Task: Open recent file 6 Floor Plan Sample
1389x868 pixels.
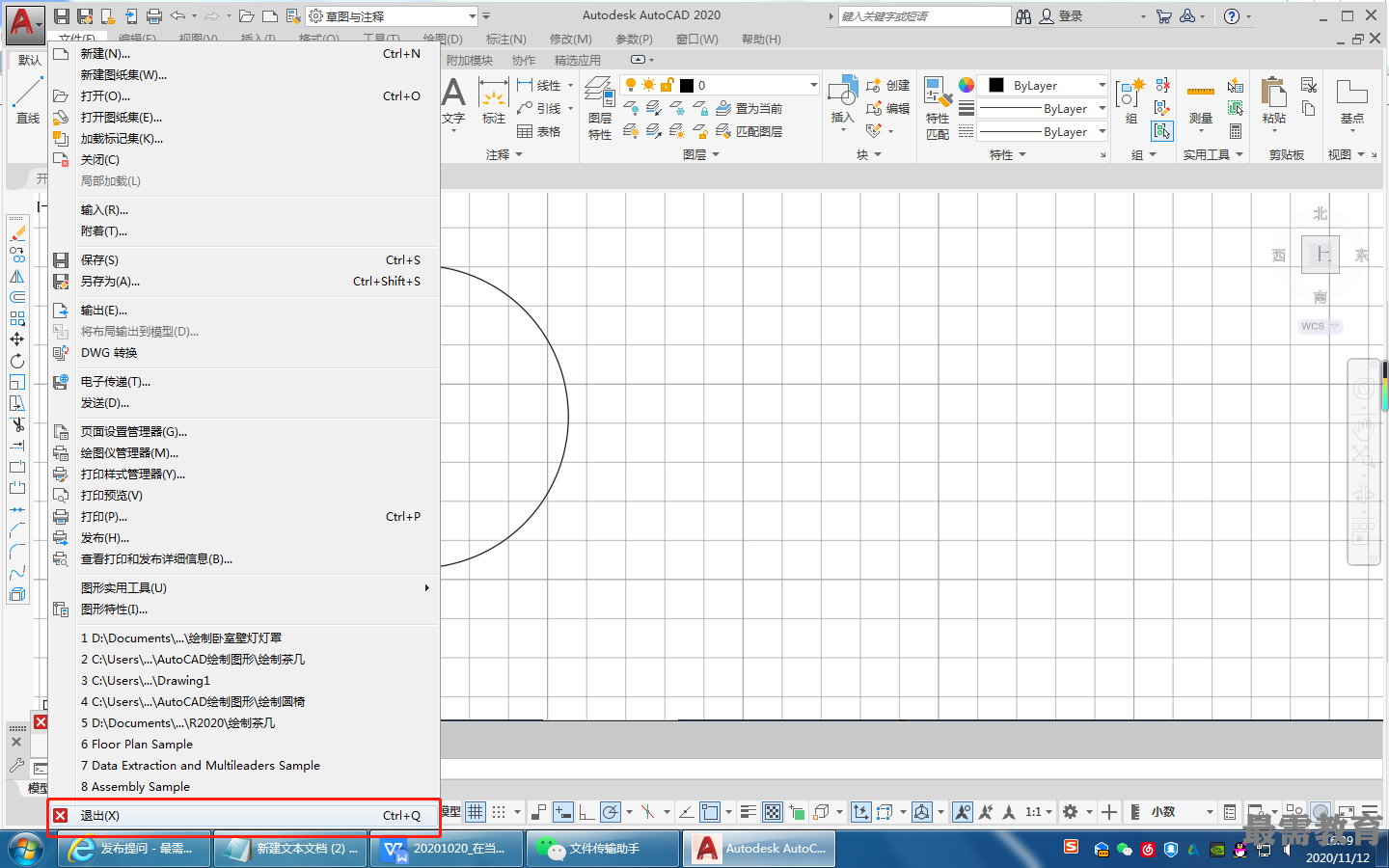Action: [x=245, y=745]
